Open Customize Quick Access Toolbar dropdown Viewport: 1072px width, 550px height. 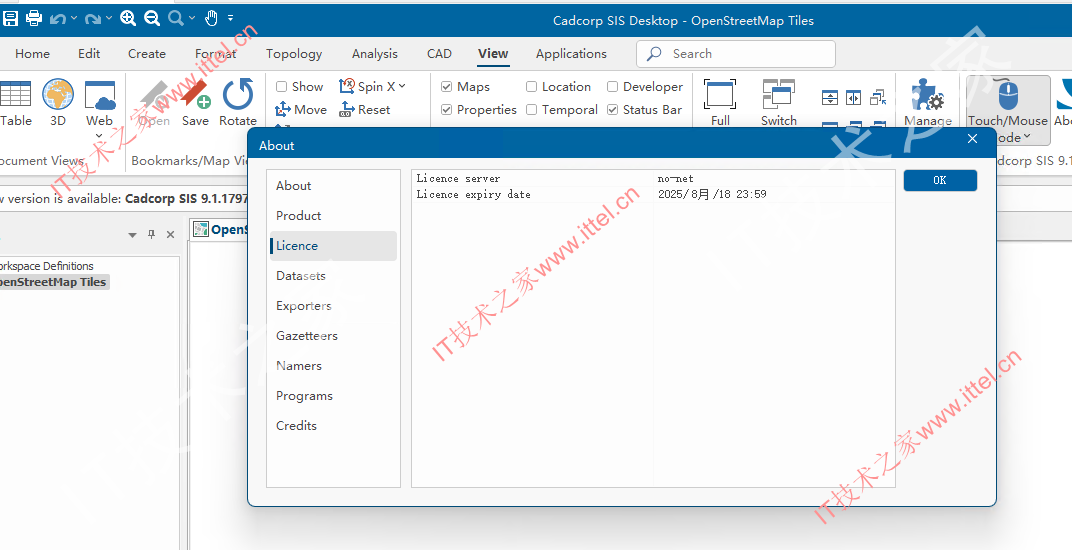230,18
